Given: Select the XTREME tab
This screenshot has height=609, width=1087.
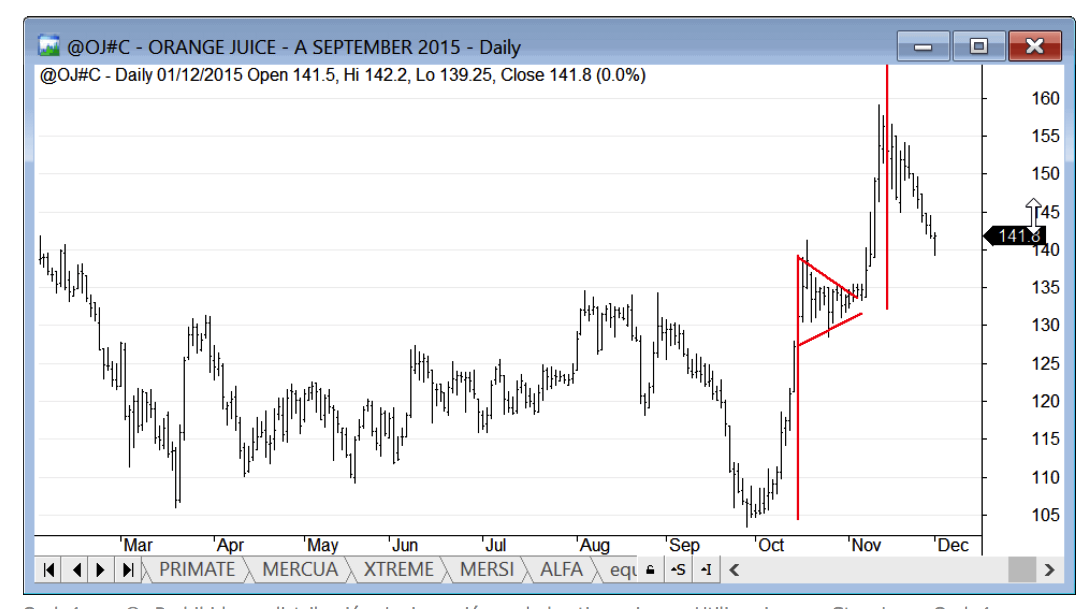Looking at the screenshot, I should click(399, 569).
